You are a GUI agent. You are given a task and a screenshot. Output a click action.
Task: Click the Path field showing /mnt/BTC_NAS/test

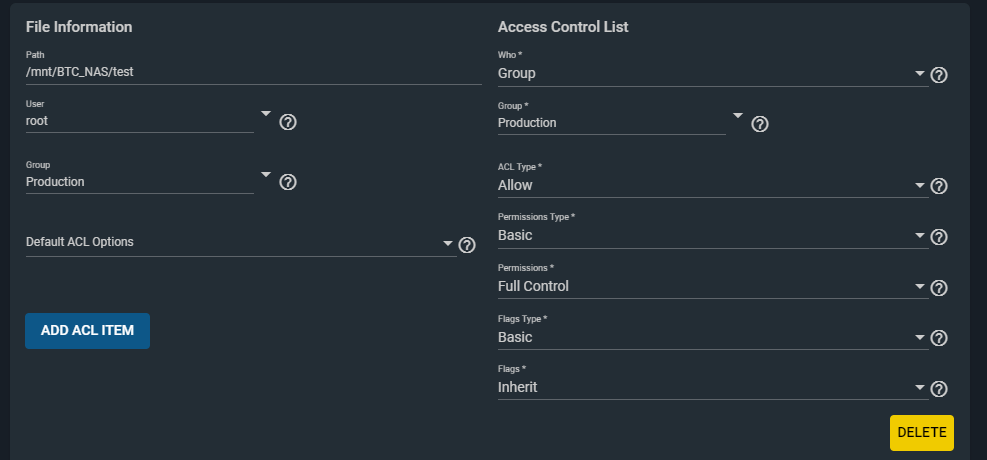pos(254,72)
